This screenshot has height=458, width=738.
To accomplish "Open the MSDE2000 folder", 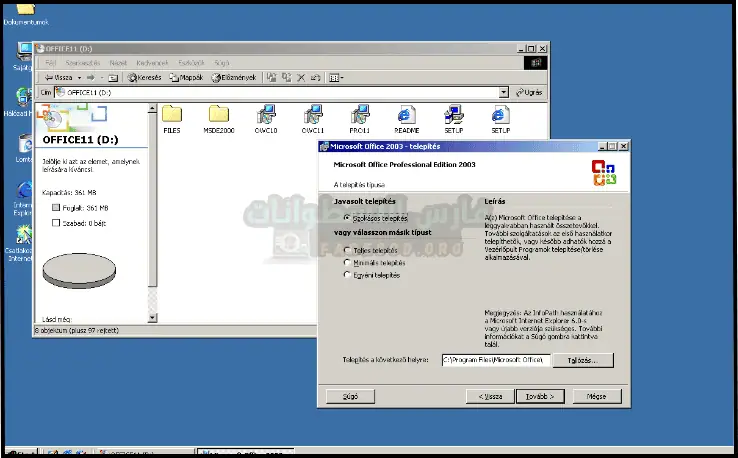I will click(218, 115).
